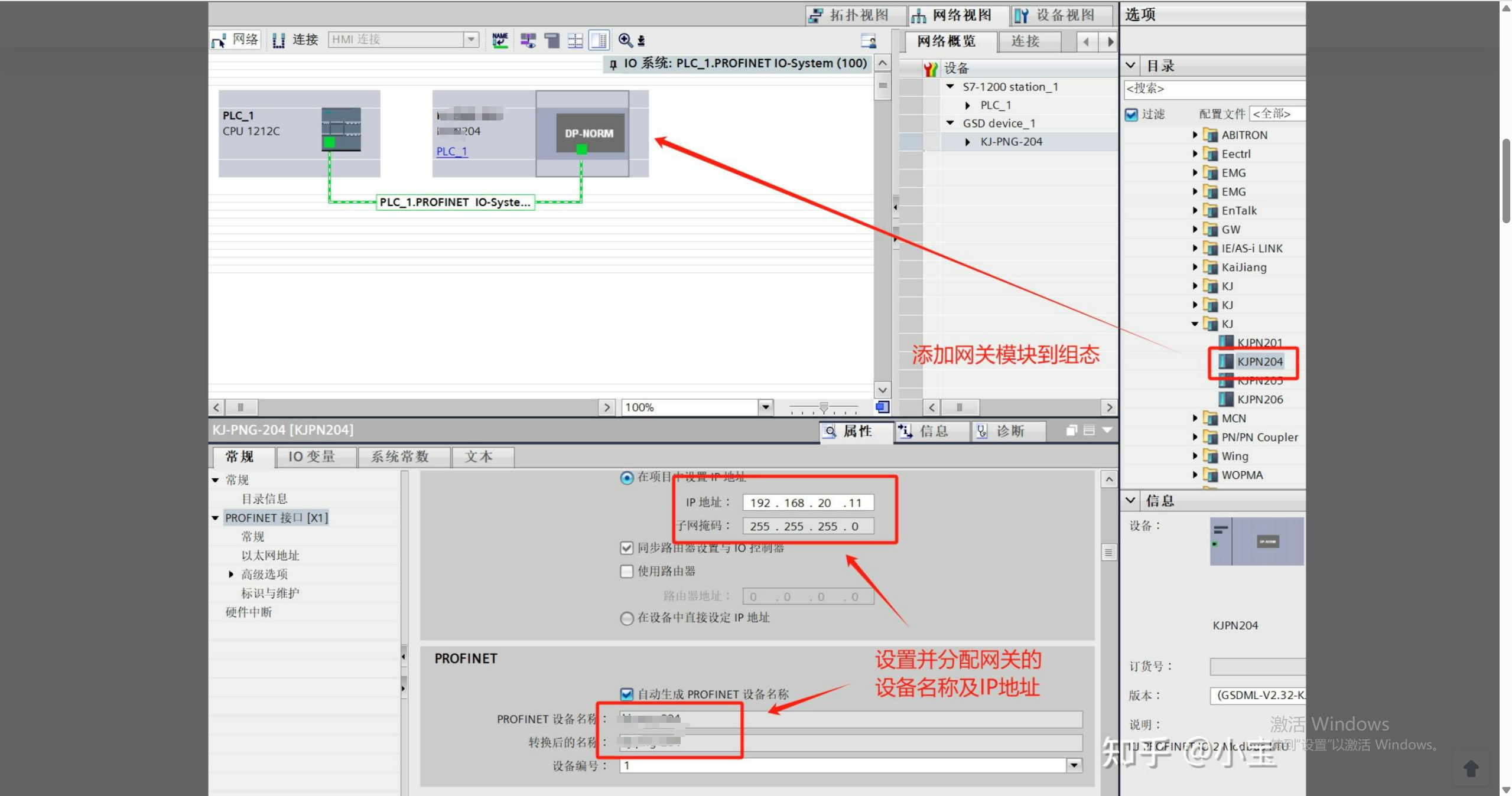Toggle 同步路由器设置与 IO 控制器 checkbox

(626, 548)
